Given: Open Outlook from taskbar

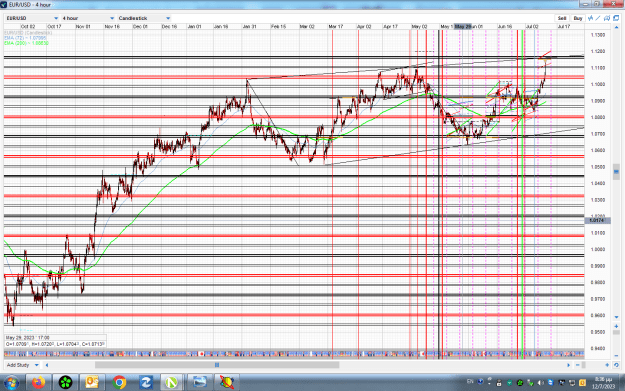Looking at the screenshot, I should click(92, 383).
